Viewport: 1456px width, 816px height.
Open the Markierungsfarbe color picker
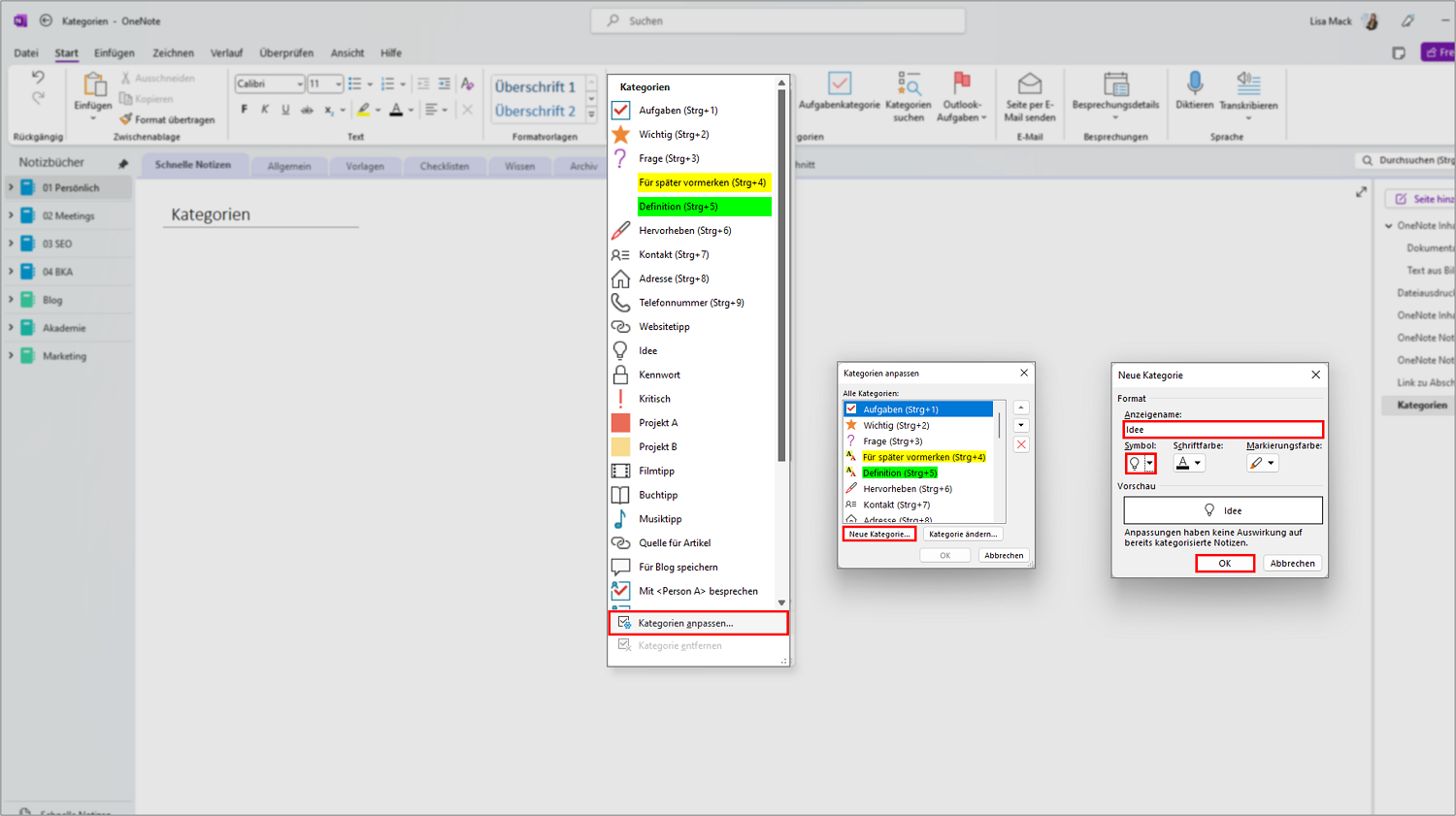click(1263, 464)
